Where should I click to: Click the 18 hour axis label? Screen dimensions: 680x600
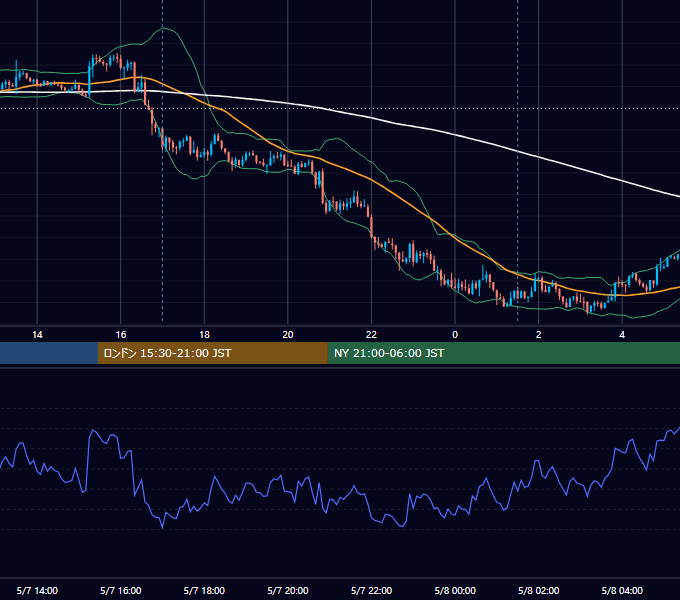(204, 335)
